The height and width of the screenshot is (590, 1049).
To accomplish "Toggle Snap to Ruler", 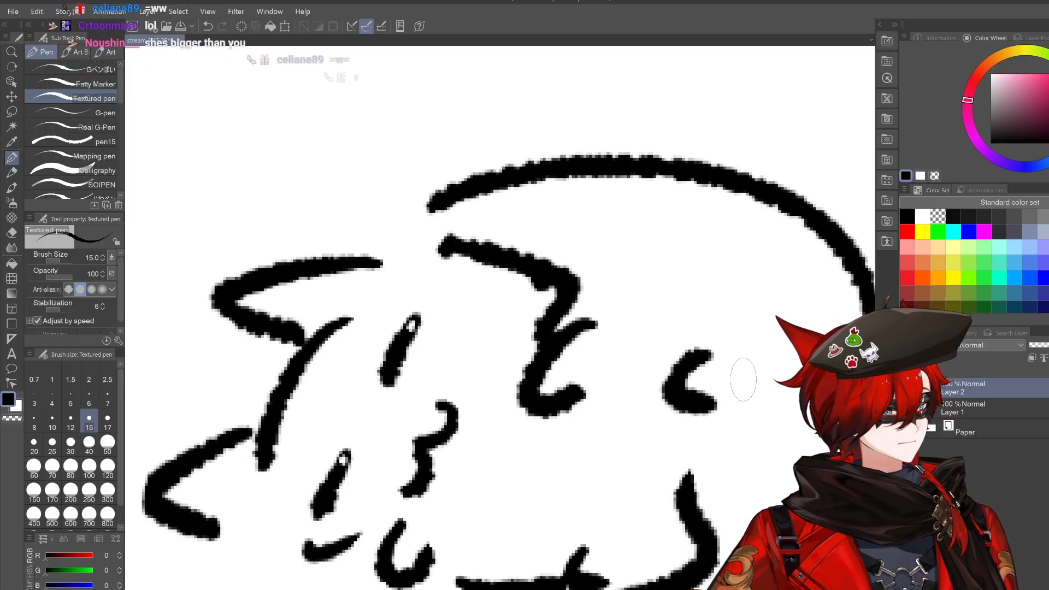I will (x=352, y=26).
